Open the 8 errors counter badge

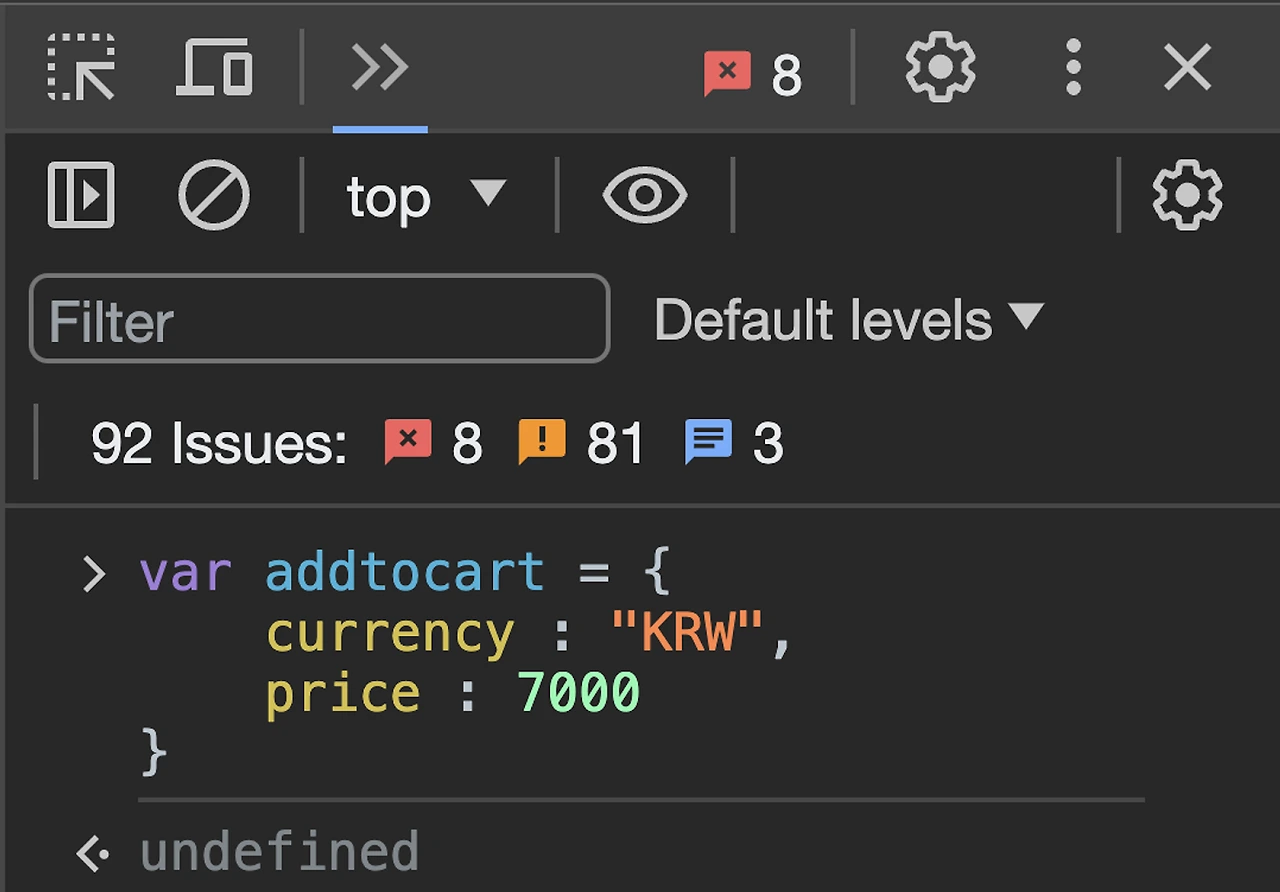pos(753,74)
